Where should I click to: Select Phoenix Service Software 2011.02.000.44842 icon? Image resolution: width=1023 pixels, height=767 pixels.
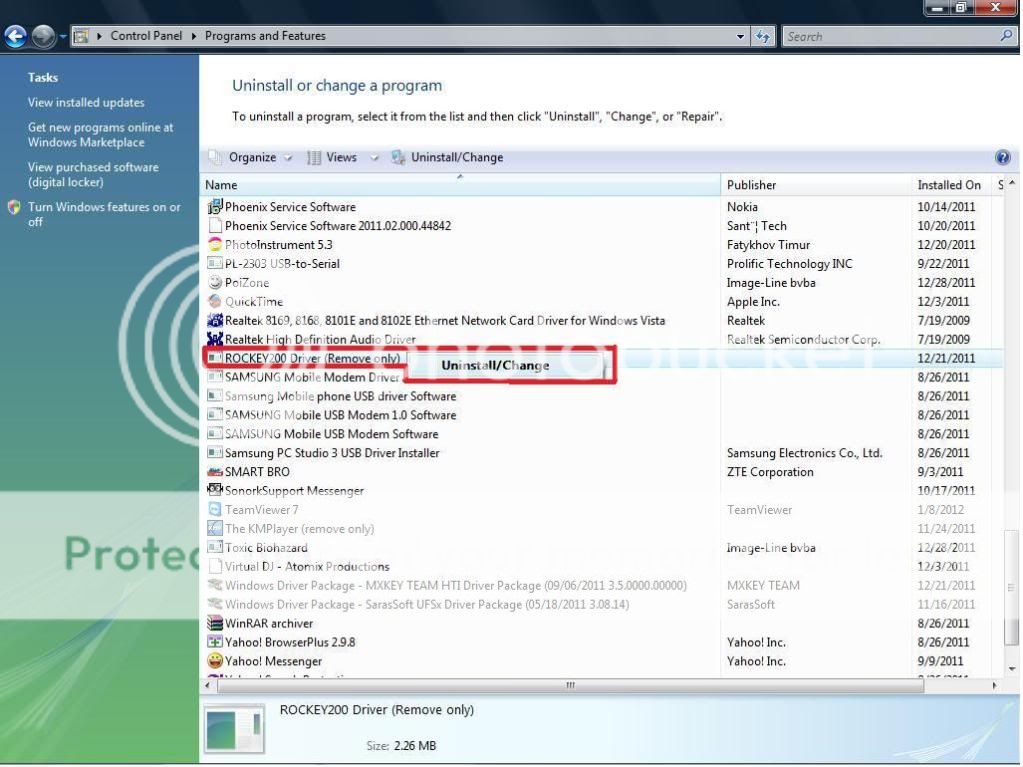[215, 226]
